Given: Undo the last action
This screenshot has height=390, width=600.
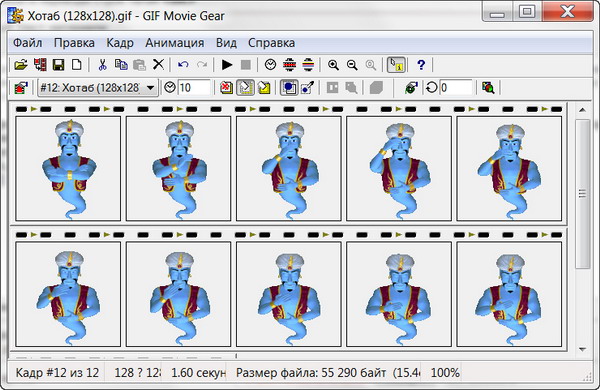Looking at the screenshot, I should click(x=183, y=65).
